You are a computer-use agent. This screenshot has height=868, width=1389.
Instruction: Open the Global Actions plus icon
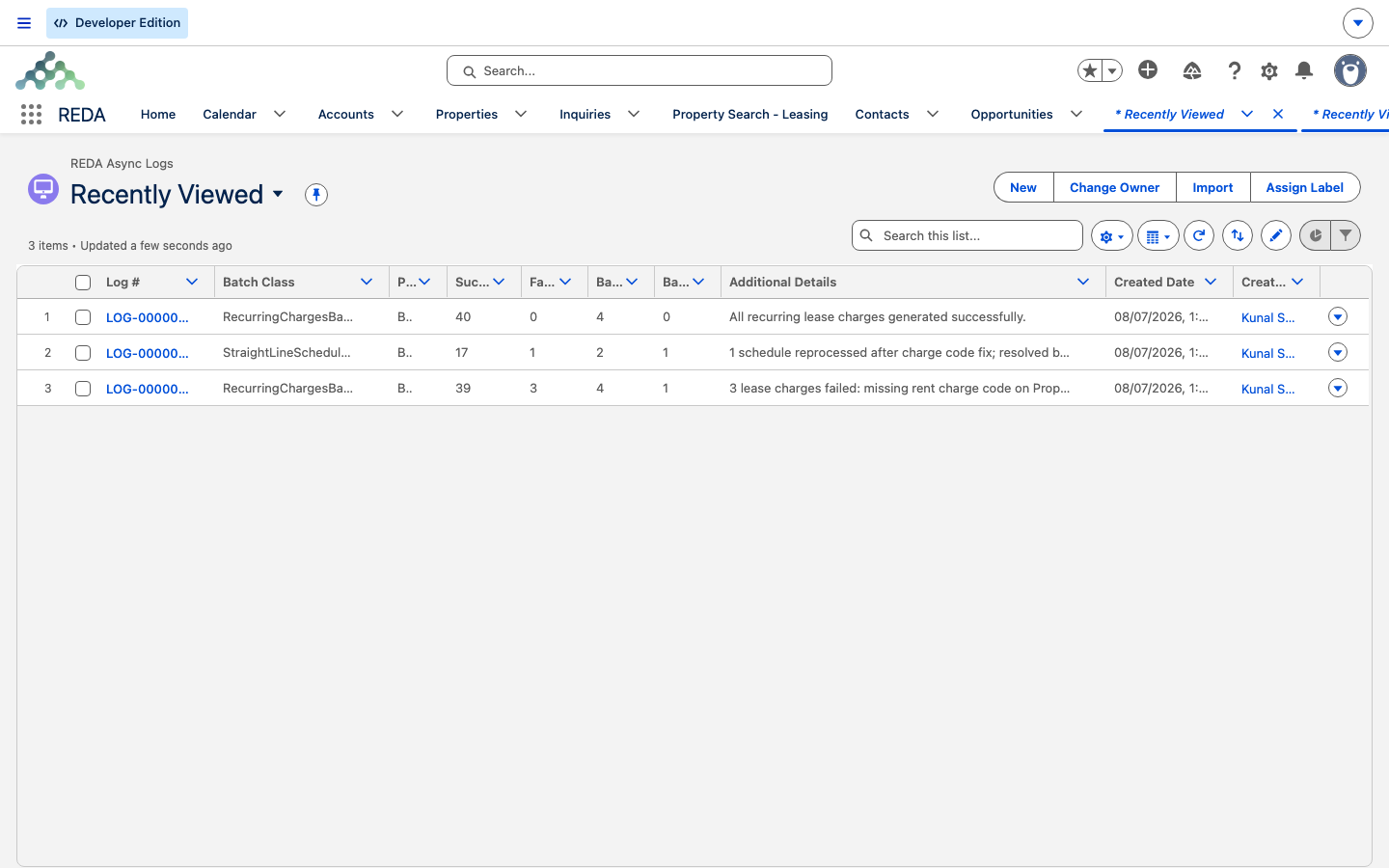(1148, 69)
